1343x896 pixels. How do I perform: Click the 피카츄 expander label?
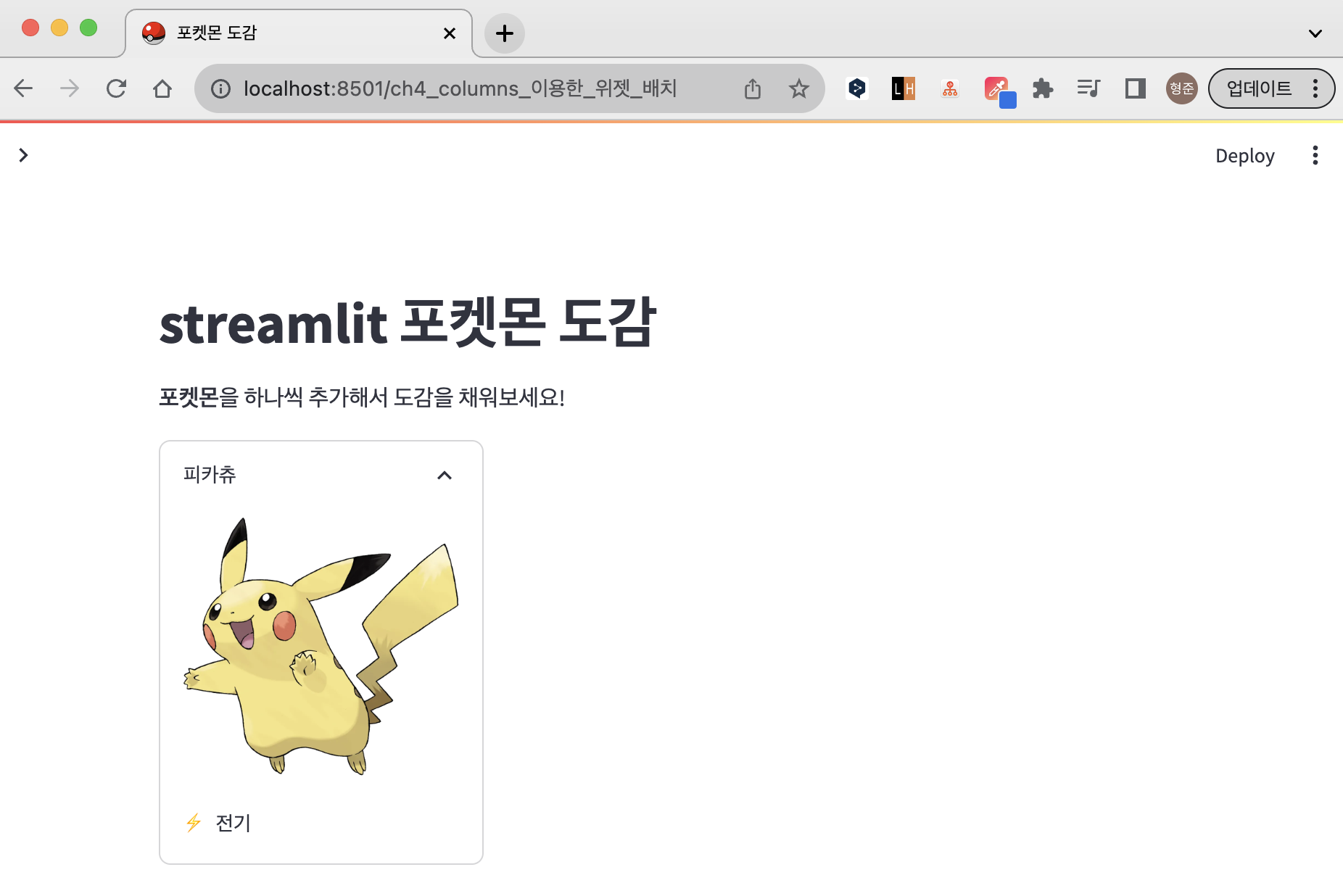pyautogui.click(x=210, y=475)
